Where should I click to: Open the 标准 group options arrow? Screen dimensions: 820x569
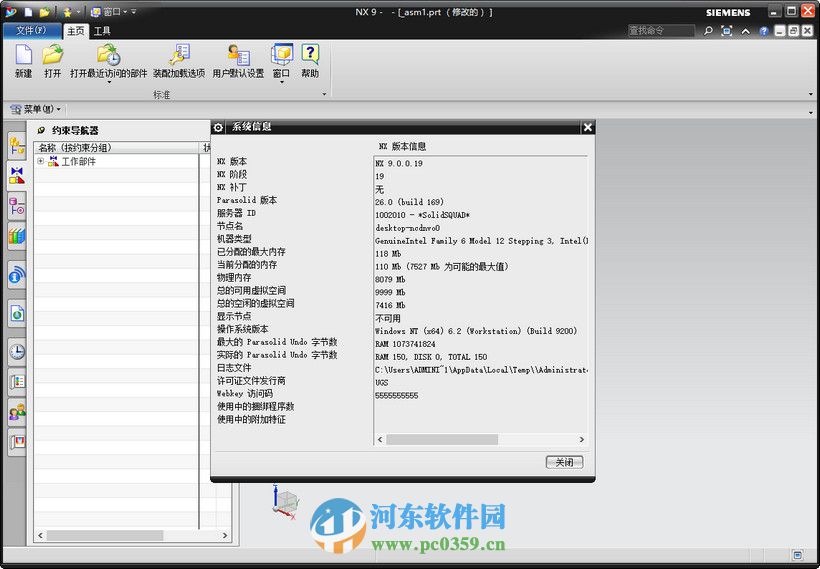[324, 95]
